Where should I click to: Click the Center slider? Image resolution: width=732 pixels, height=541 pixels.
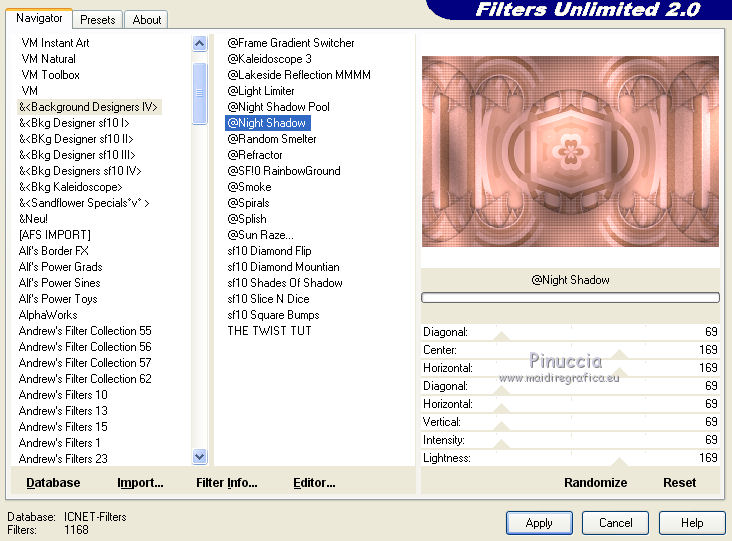tap(570, 350)
